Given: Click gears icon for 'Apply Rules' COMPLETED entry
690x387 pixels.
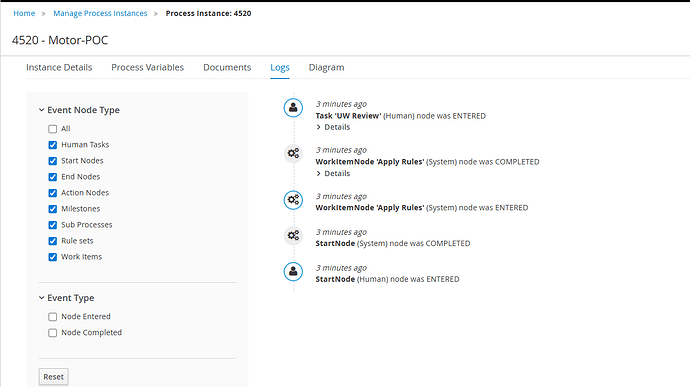Looking at the screenshot, I should coord(293,154).
